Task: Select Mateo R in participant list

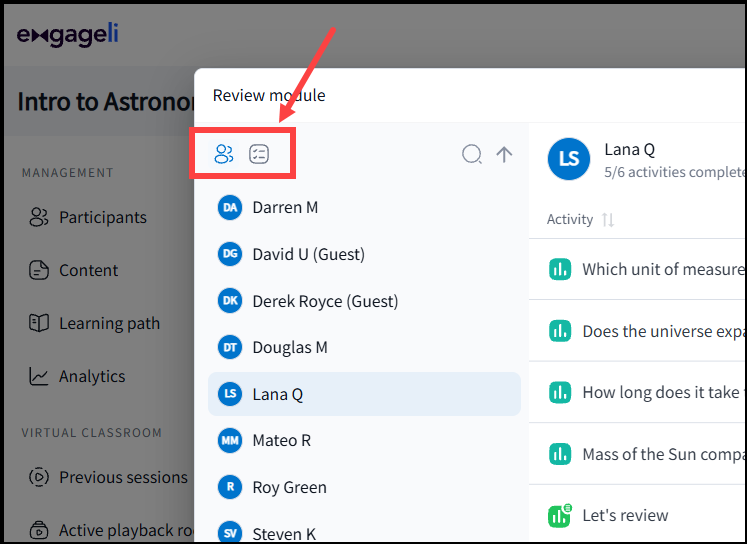Action: (x=364, y=441)
